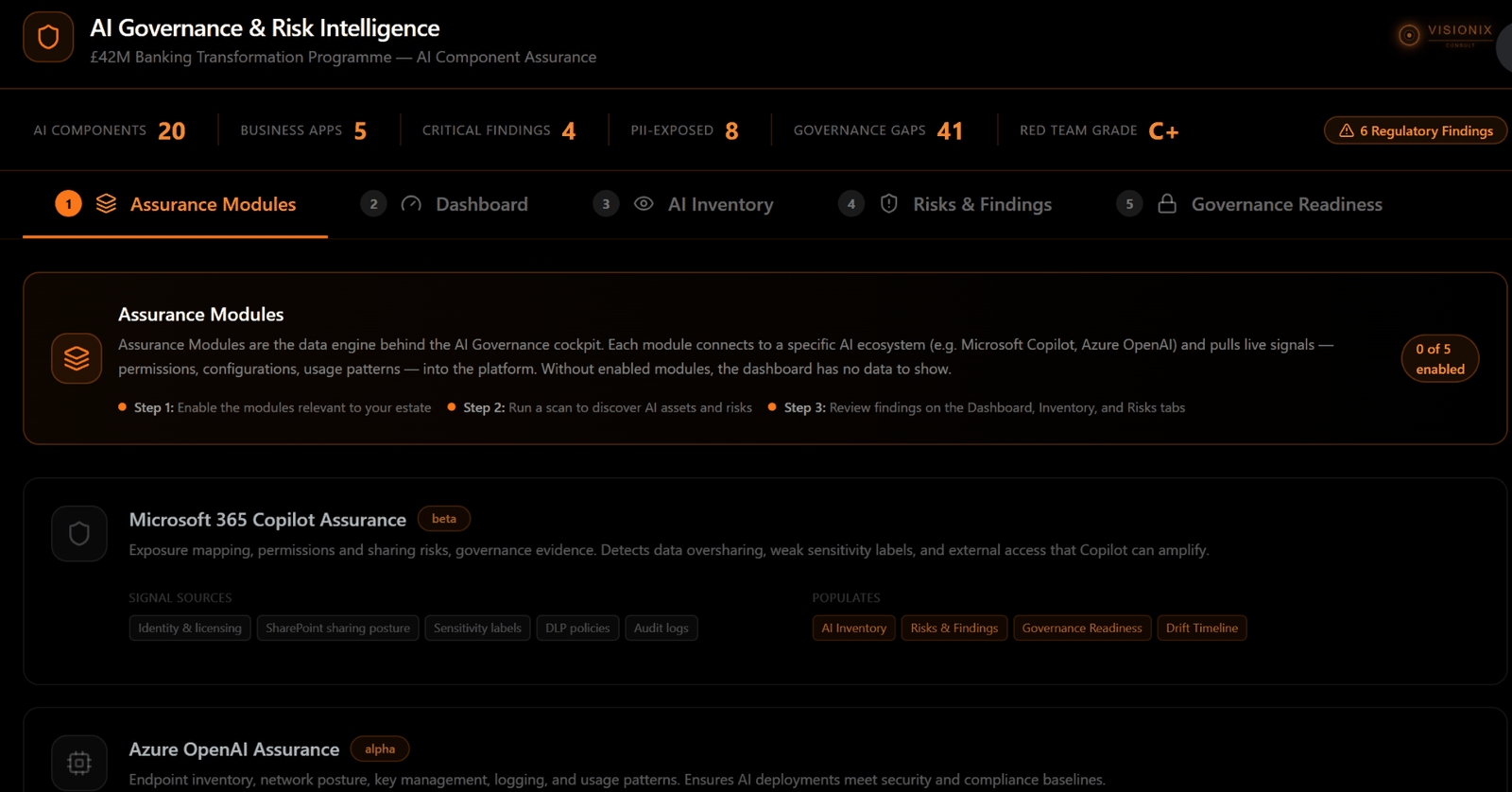Click the AI Inventory populates tag

[854, 628]
